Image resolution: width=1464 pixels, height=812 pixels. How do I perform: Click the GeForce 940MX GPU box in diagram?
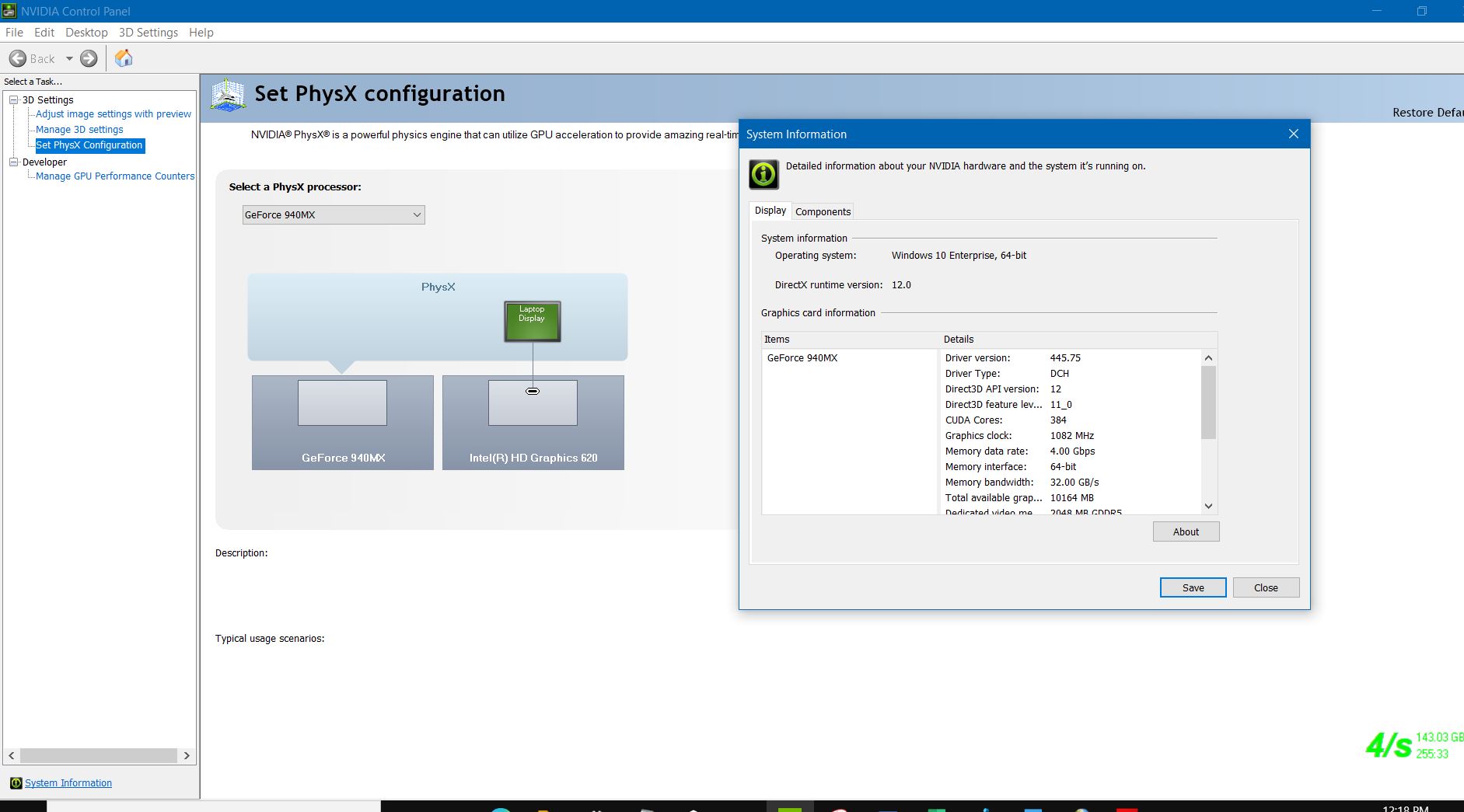click(x=343, y=423)
